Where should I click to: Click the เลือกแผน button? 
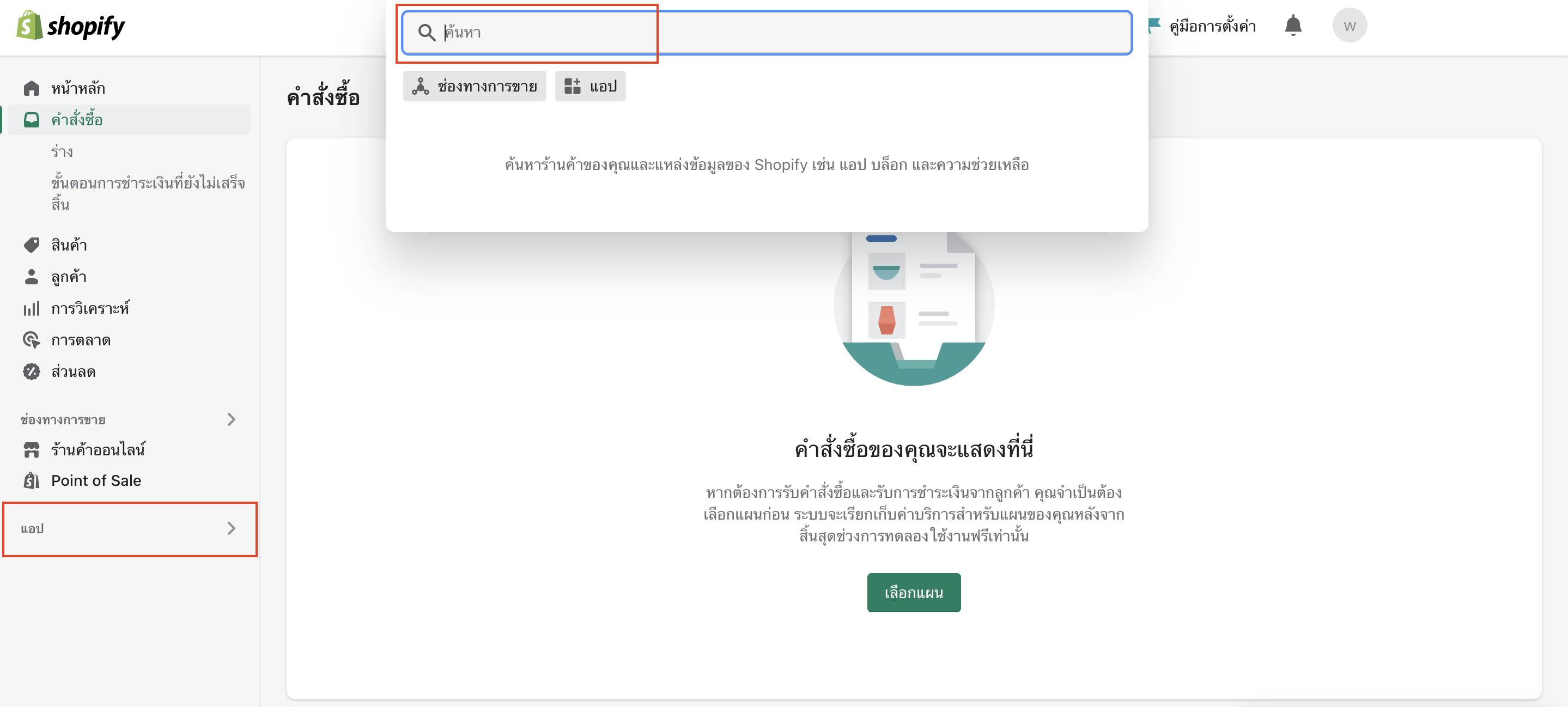914,592
